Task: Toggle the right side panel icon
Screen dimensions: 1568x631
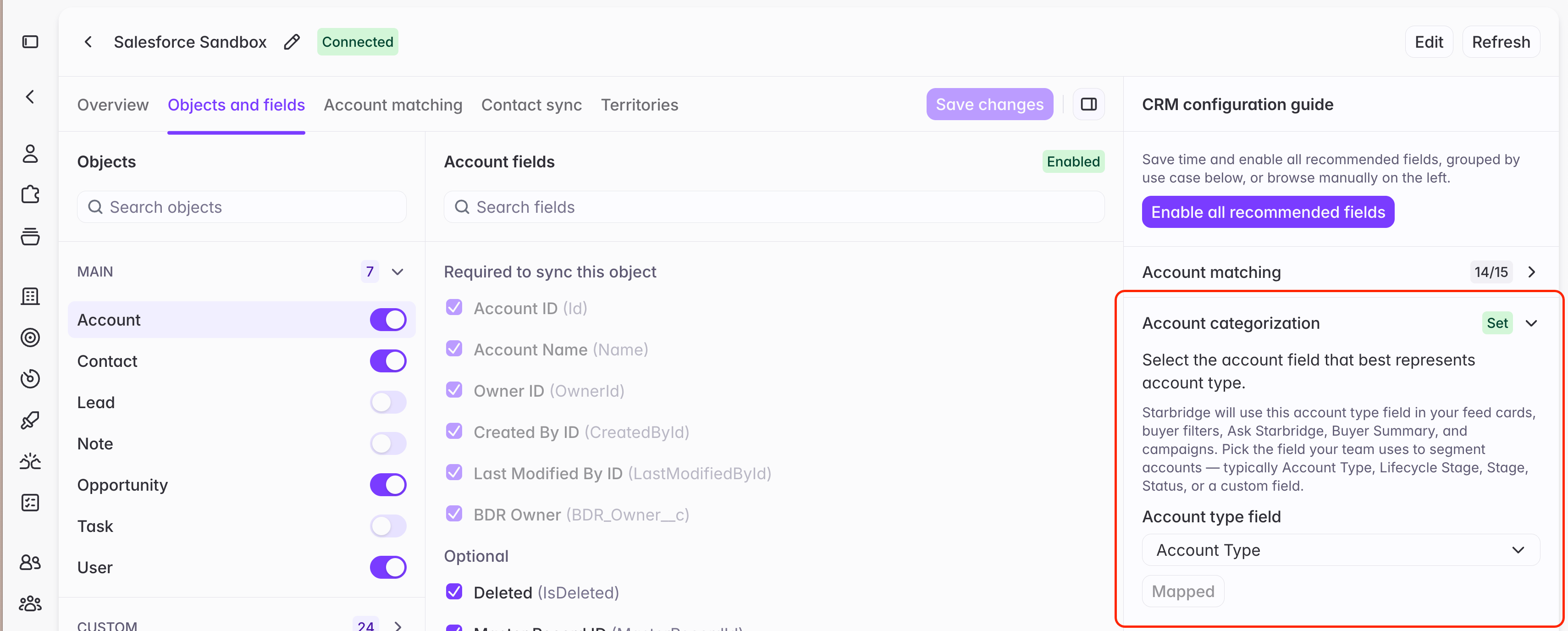Action: (1088, 104)
